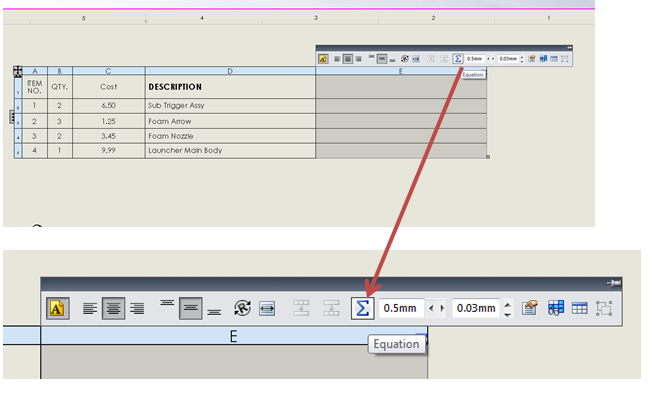Viewport: 652px width, 393px height.
Task: Click the 0.03mm field in enlarged toolbar
Action: tap(476, 308)
